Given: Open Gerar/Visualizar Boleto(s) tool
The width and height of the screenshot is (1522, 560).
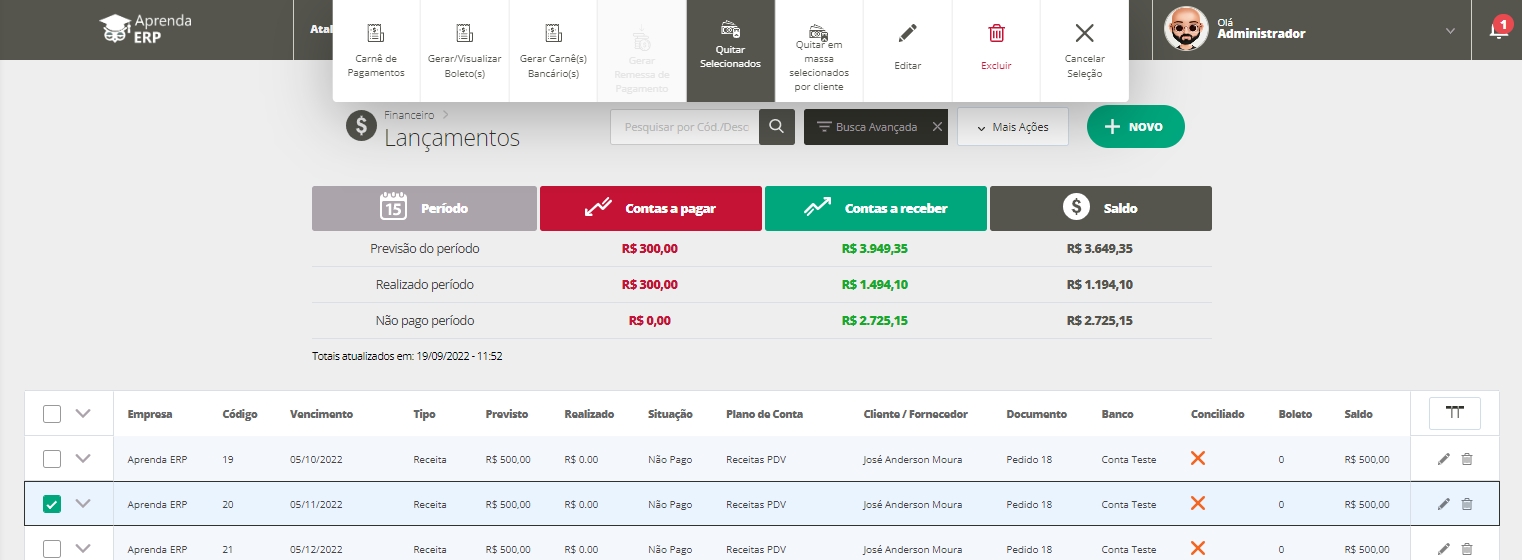Looking at the screenshot, I should point(464,33).
